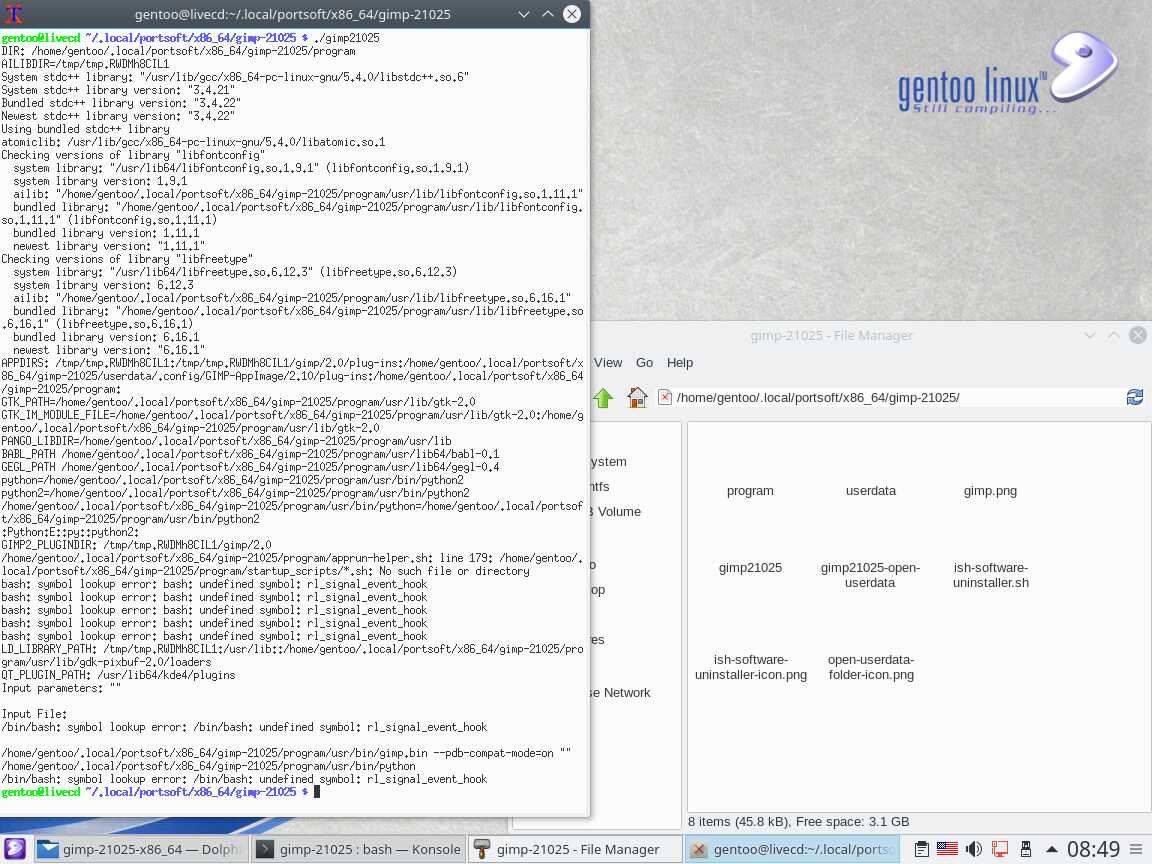
Task: Open the Gentoo application launcher in the taskbar
Action: tap(15, 849)
